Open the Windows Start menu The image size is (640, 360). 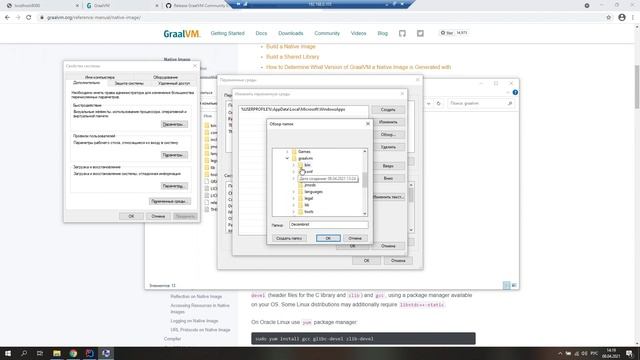8,353
